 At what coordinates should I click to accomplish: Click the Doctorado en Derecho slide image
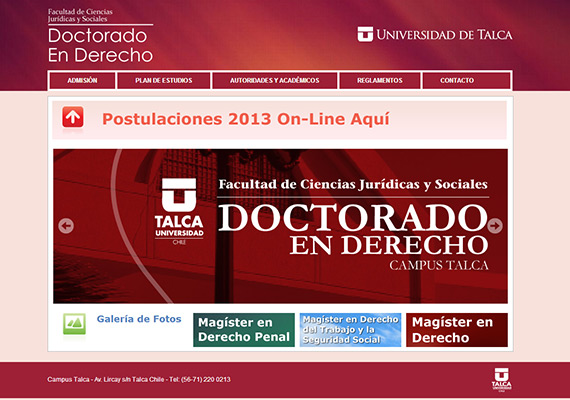280,226
